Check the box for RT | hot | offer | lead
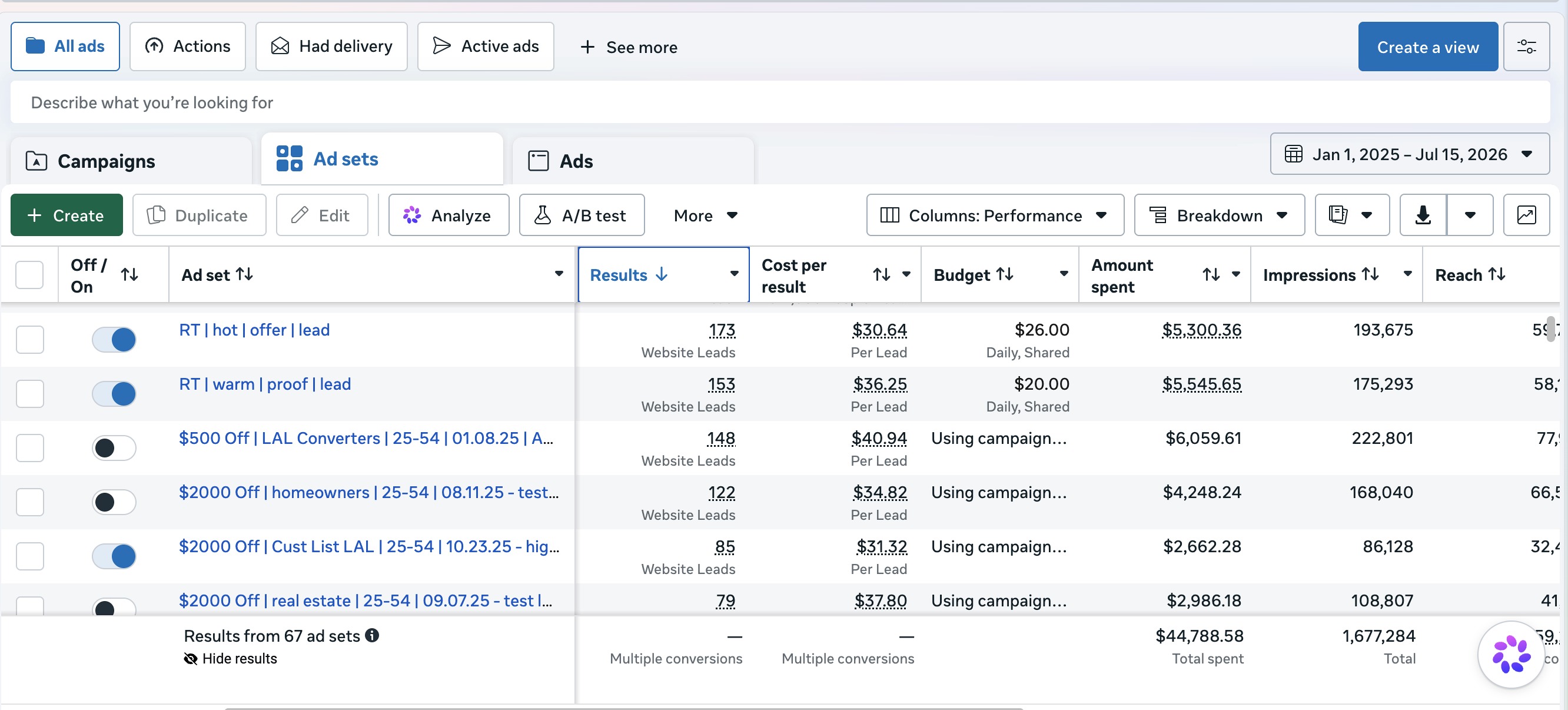Viewport: 1568px width, 710px height. click(x=29, y=339)
